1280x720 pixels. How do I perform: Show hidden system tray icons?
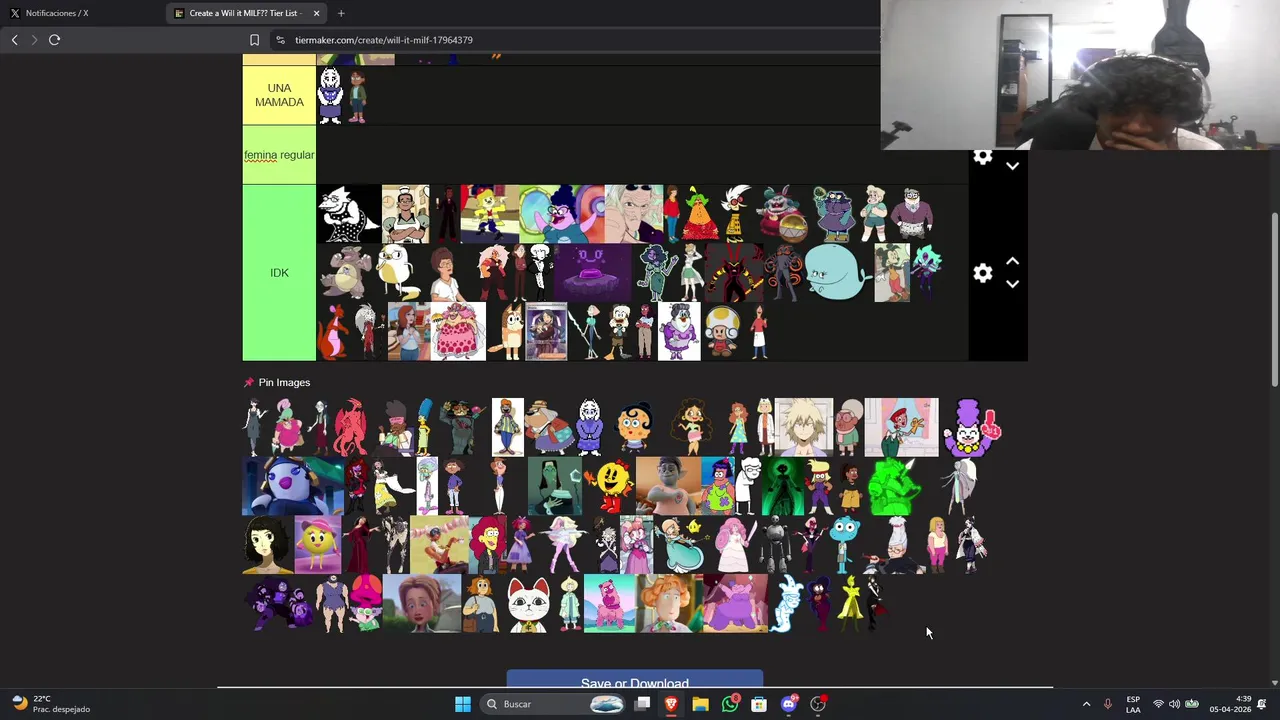pyautogui.click(x=1086, y=704)
